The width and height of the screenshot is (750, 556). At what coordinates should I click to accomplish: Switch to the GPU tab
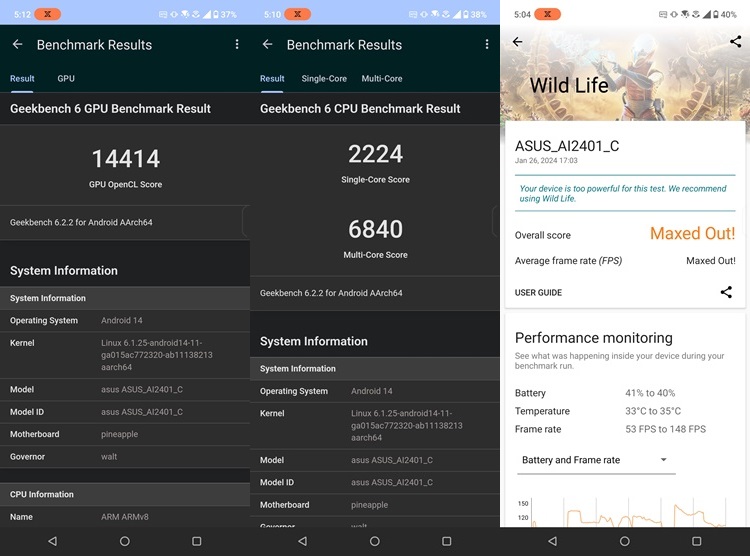(66, 78)
